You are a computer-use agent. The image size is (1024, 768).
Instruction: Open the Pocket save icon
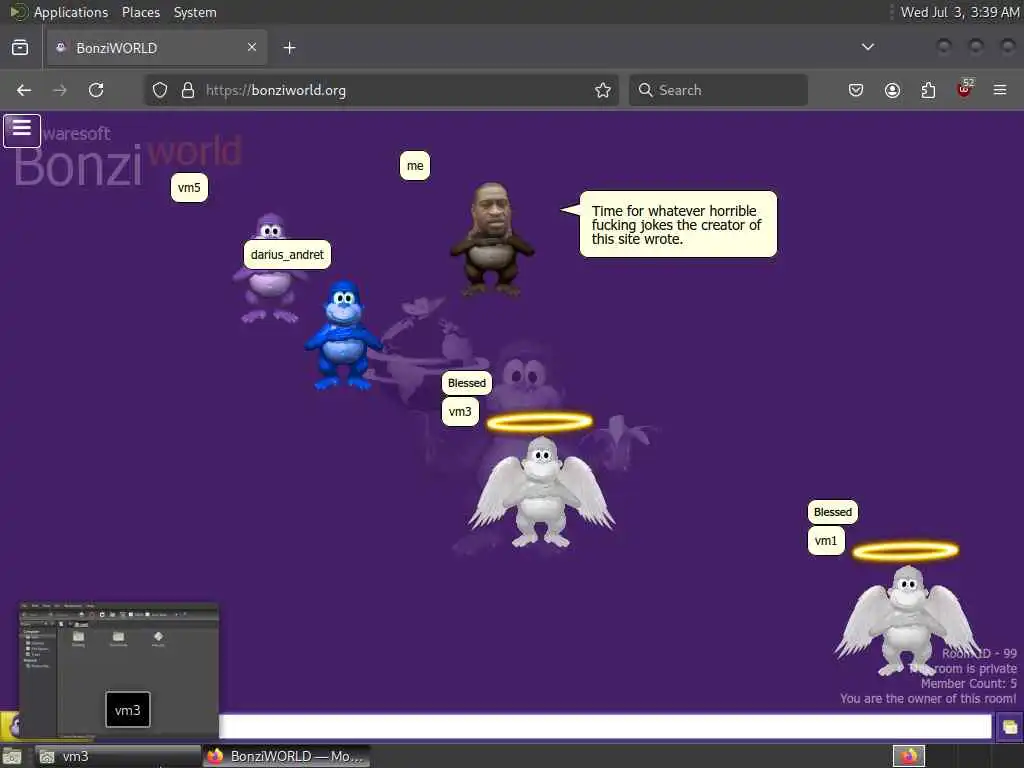coord(856,90)
